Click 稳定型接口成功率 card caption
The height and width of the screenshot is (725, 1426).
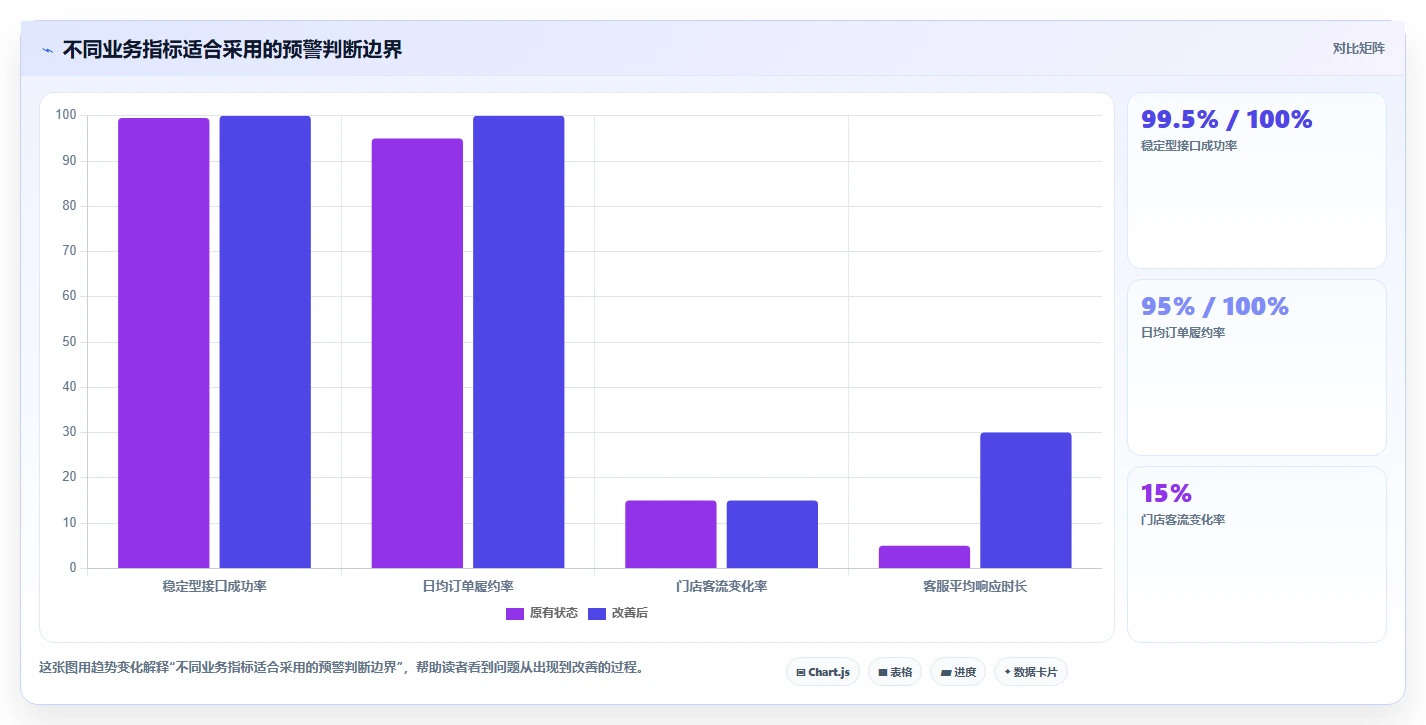coord(1189,146)
